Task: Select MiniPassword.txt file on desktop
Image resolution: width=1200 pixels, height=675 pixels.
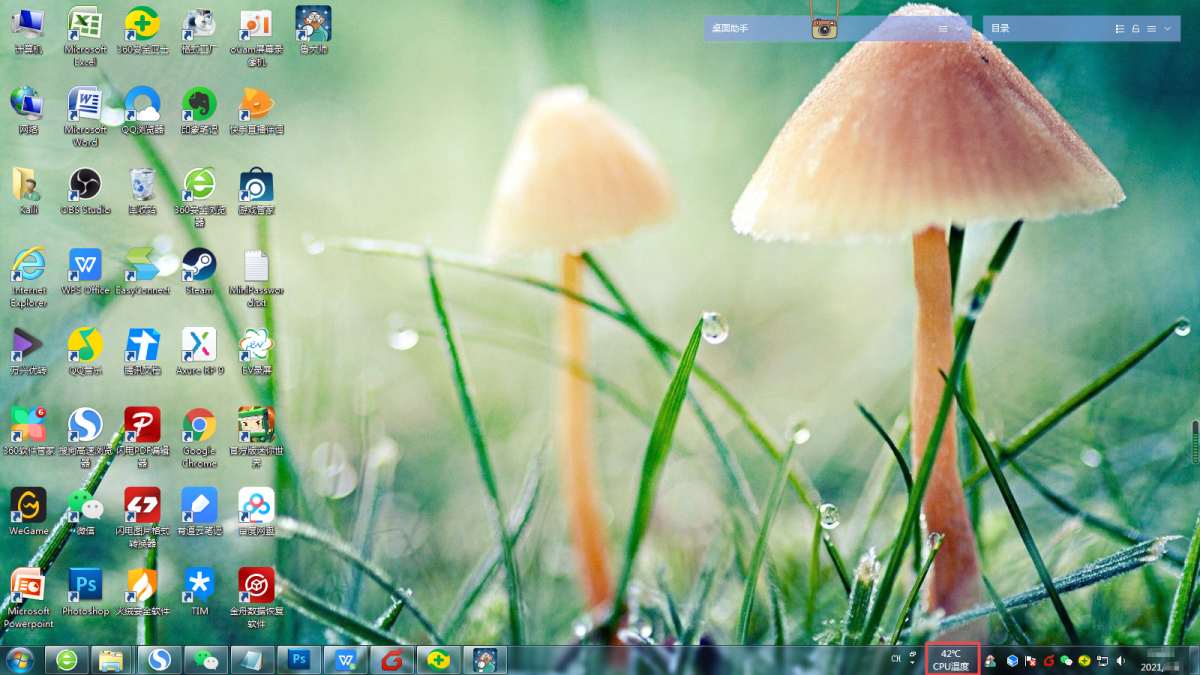Action: 256,277
